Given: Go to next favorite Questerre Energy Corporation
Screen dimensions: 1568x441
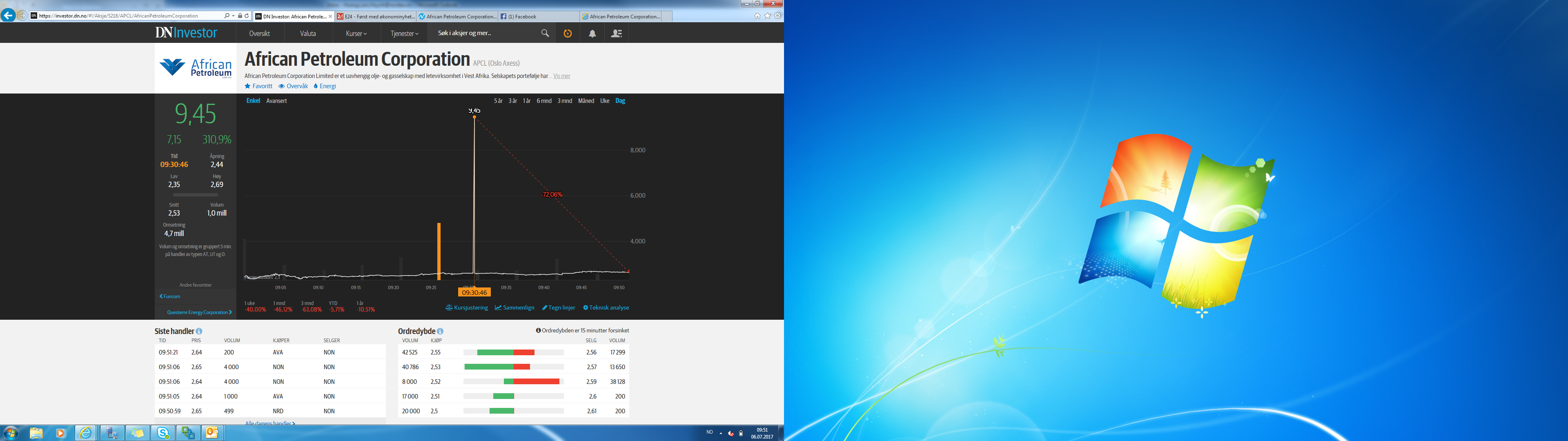Looking at the screenshot, I should [199, 312].
